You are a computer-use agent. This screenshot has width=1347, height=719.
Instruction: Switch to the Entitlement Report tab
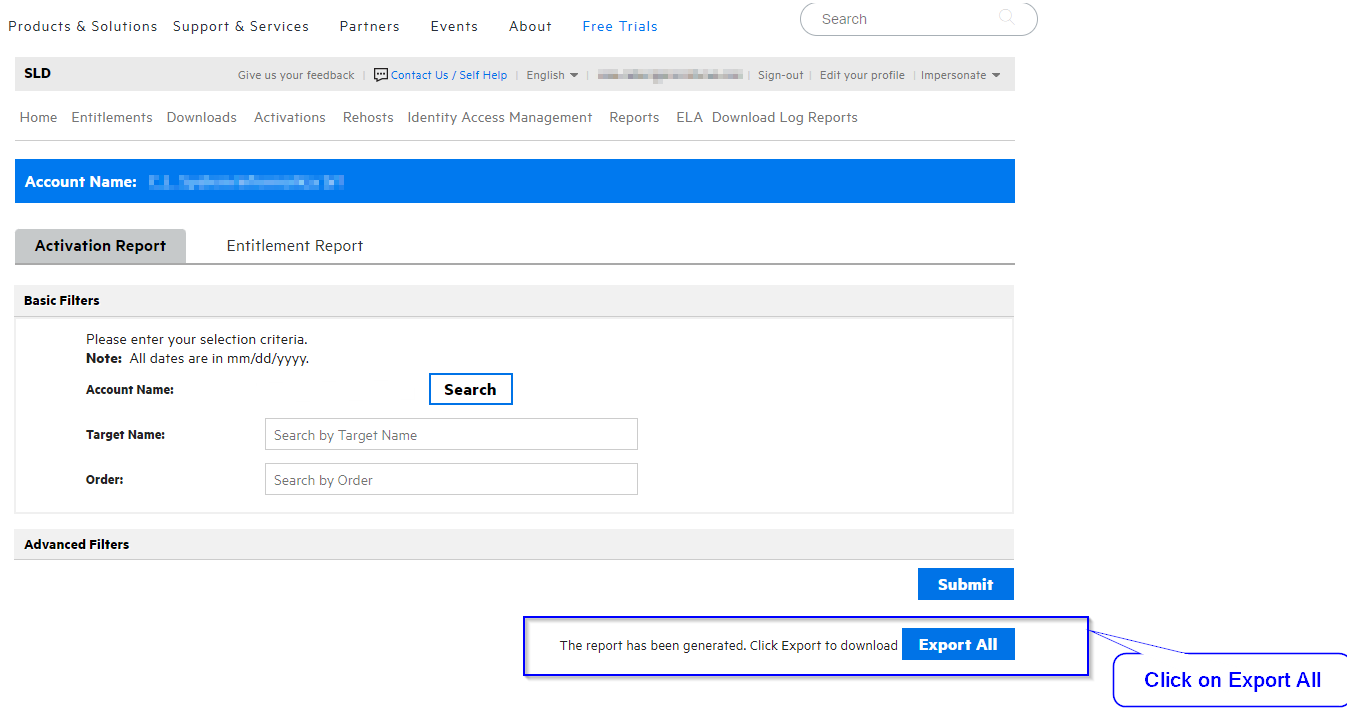294,245
